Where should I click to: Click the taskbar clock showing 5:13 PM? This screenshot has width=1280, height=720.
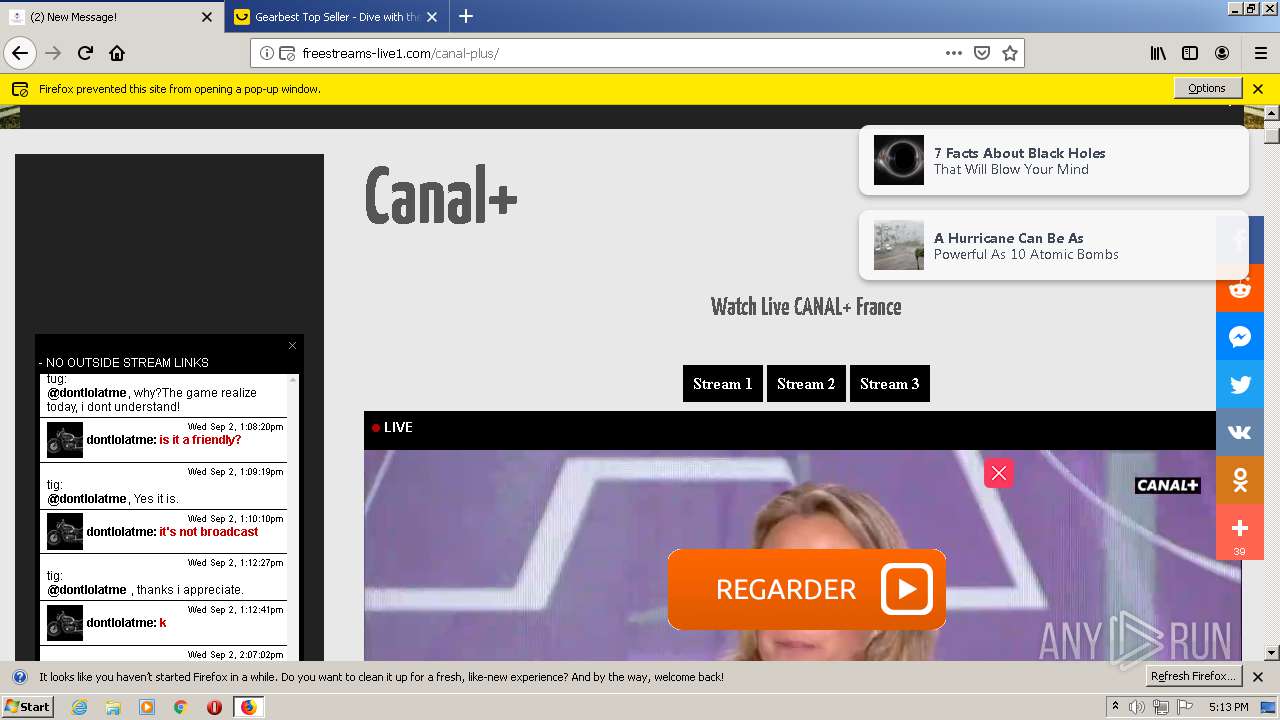[x=1228, y=707]
